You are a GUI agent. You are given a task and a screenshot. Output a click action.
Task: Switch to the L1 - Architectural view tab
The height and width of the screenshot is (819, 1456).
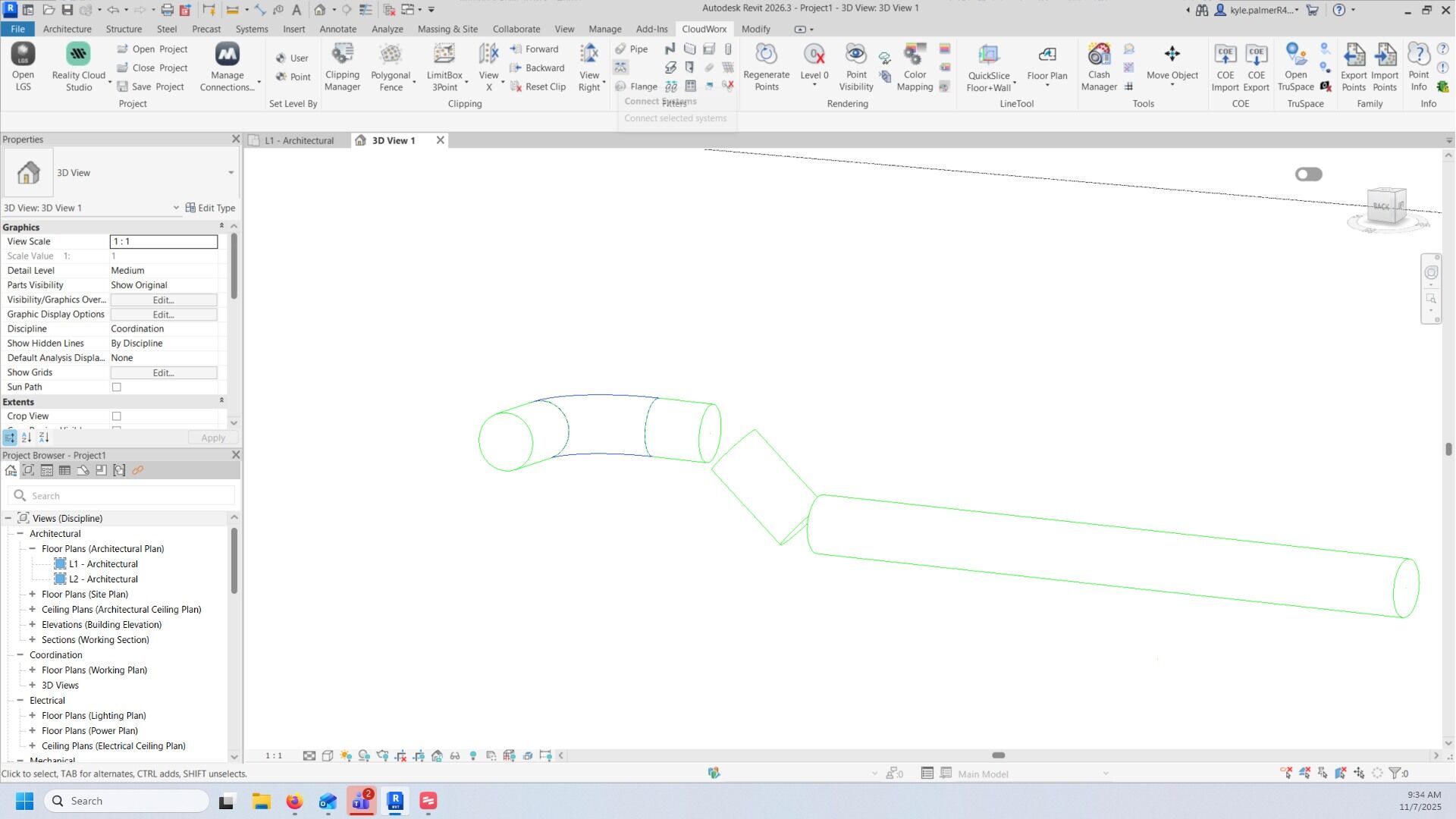coord(299,140)
